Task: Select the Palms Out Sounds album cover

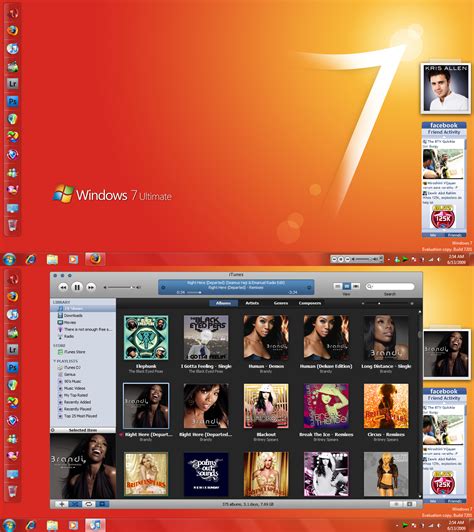Action: pyautogui.click(x=206, y=474)
